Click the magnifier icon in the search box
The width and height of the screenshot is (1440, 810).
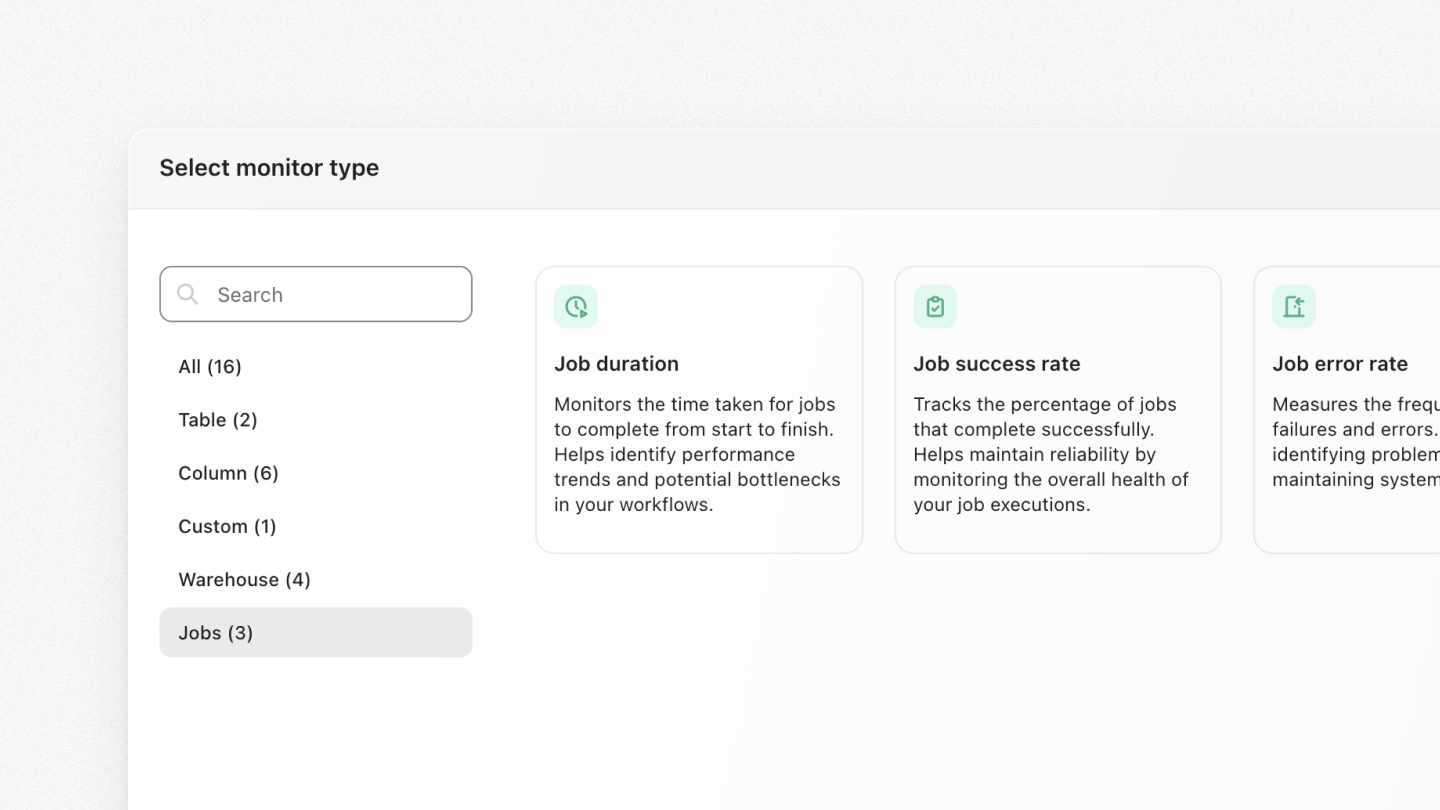(x=187, y=294)
